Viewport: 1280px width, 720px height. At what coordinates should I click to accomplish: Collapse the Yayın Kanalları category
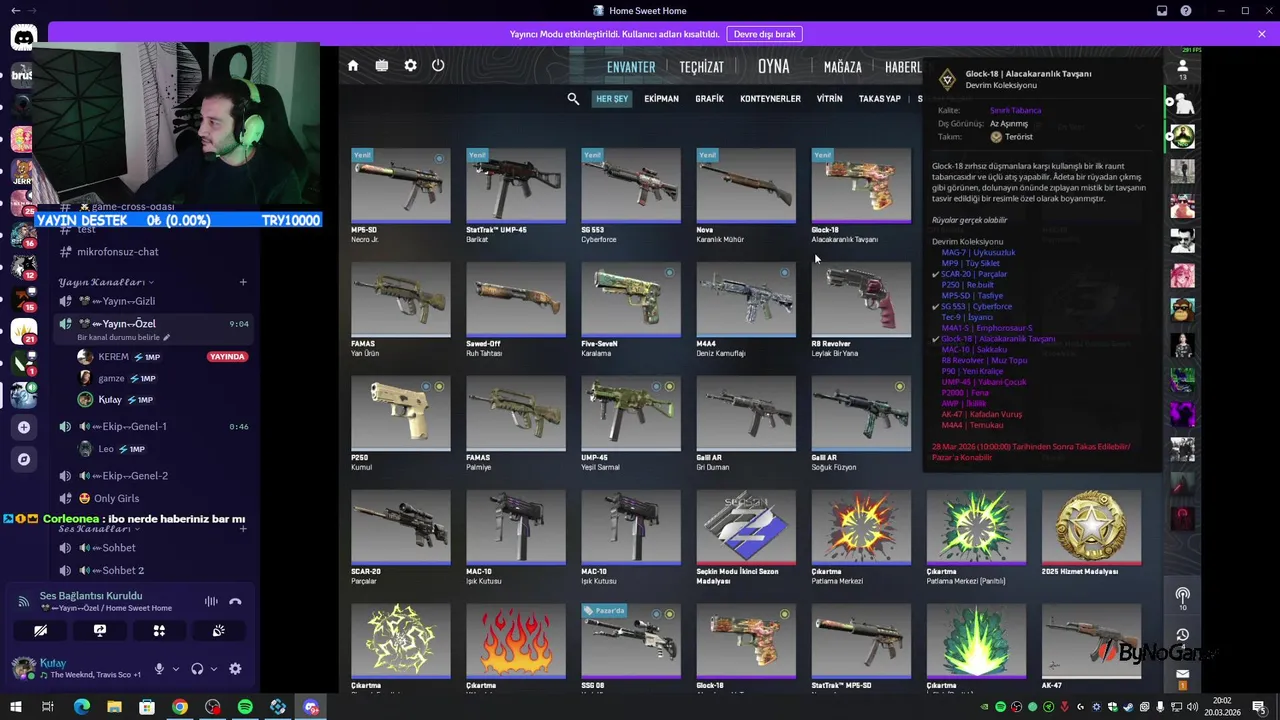pyautogui.click(x=106, y=282)
